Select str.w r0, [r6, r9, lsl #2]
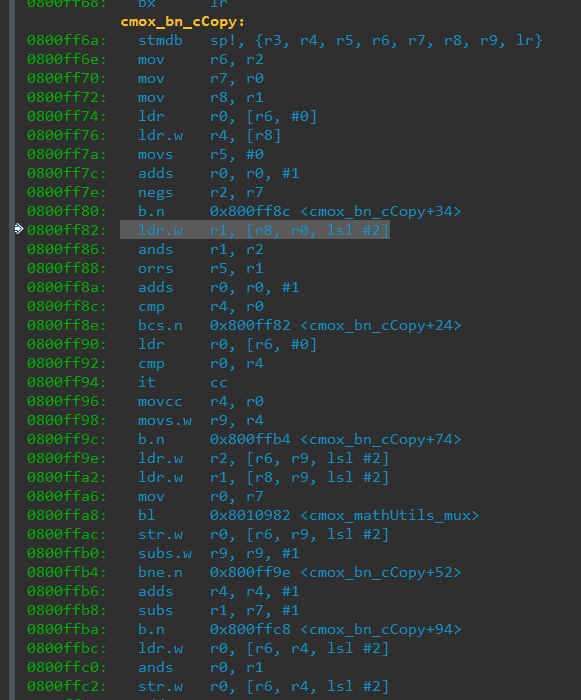 pyautogui.click(x=263, y=534)
